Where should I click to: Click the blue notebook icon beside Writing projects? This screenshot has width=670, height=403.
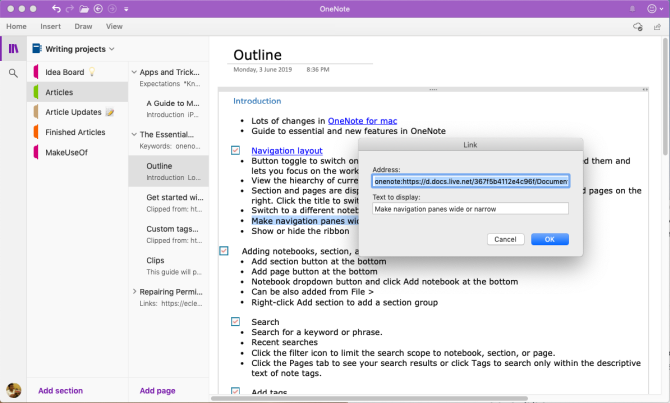click(37, 49)
